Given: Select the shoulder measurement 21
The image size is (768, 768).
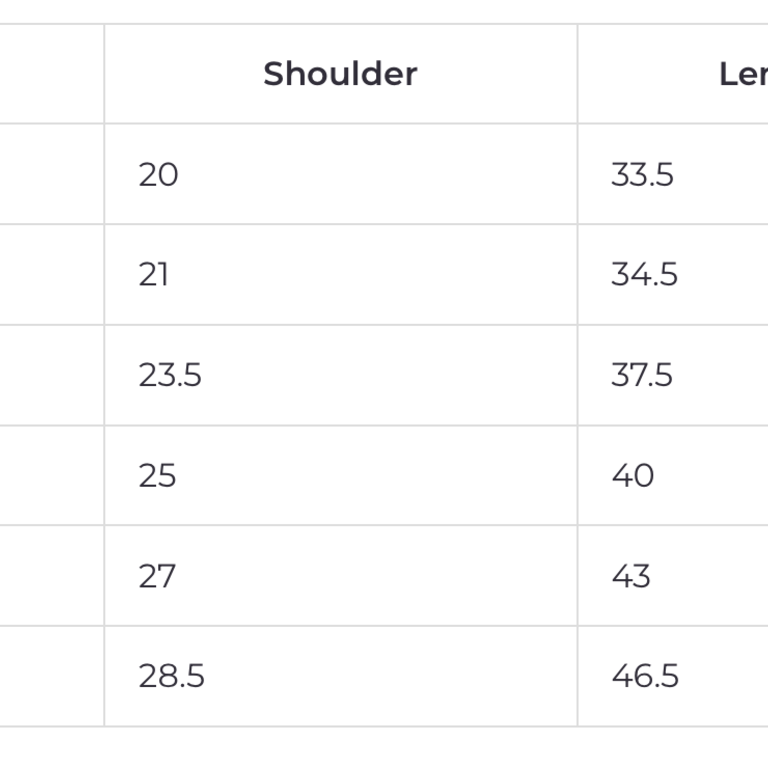Looking at the screenshot, I should point(154,275).
